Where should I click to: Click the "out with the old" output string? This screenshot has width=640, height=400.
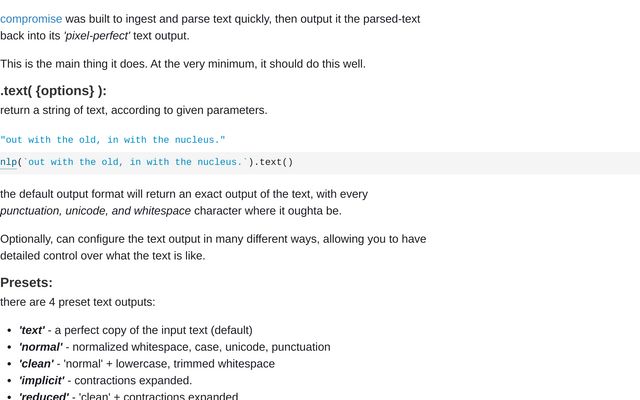pos(113,140)
